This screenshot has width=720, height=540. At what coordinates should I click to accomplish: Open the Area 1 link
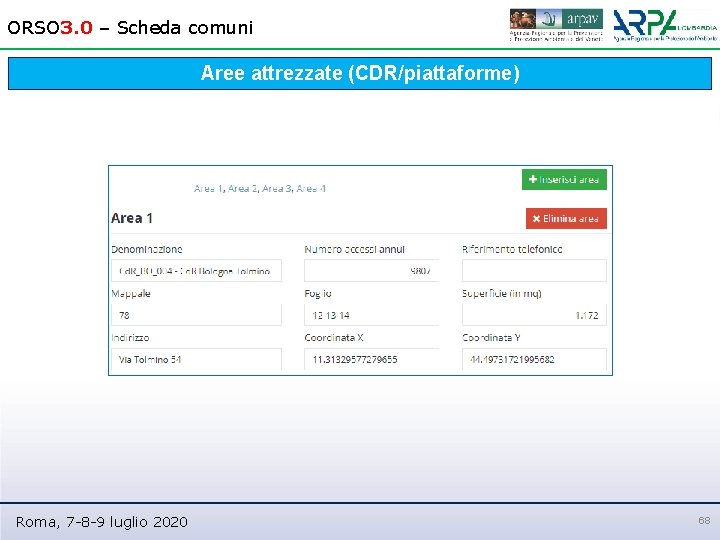(x=208, y=189)
